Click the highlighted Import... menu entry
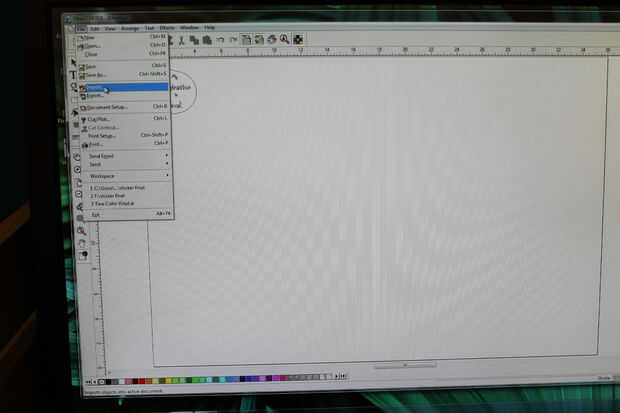This screenshot has height=413, width=620. click(124, 87)
